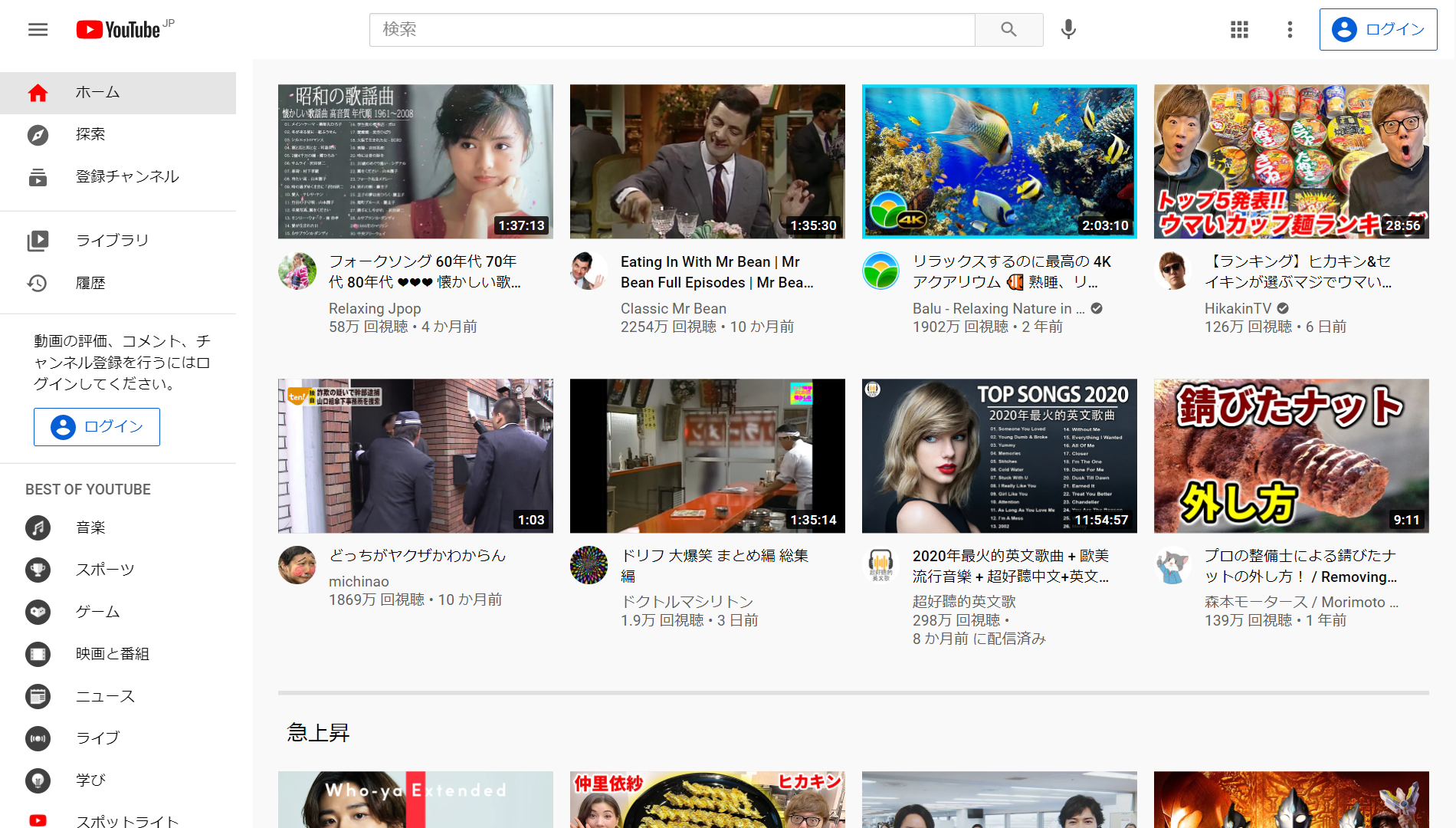This screenshot has height=828, width=1456.
Task: Click the ログイン button in header
Action: (1378, 29)
